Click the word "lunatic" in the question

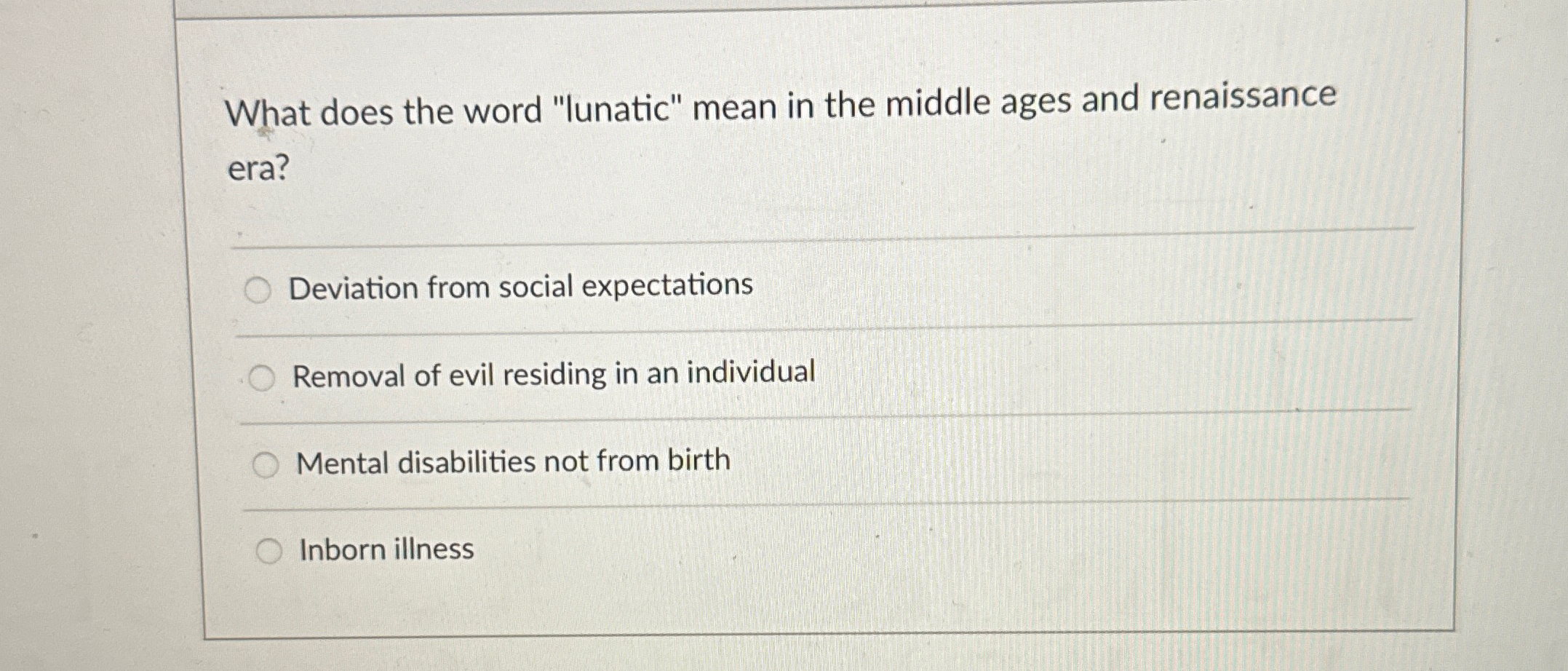(616, 106)
